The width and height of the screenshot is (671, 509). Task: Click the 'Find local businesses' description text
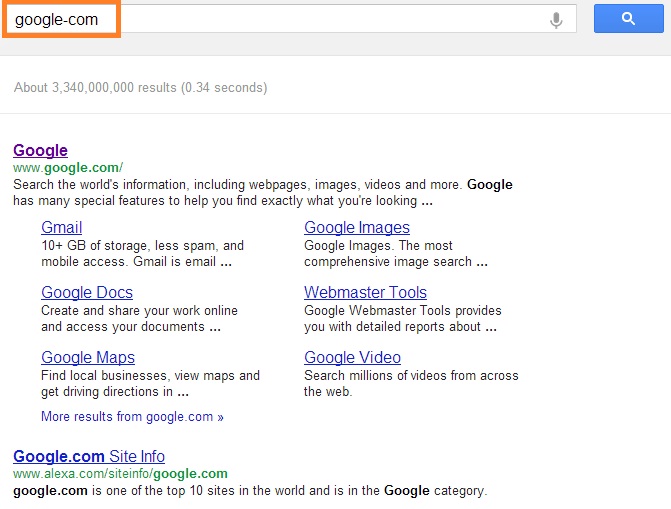(150, 384)
